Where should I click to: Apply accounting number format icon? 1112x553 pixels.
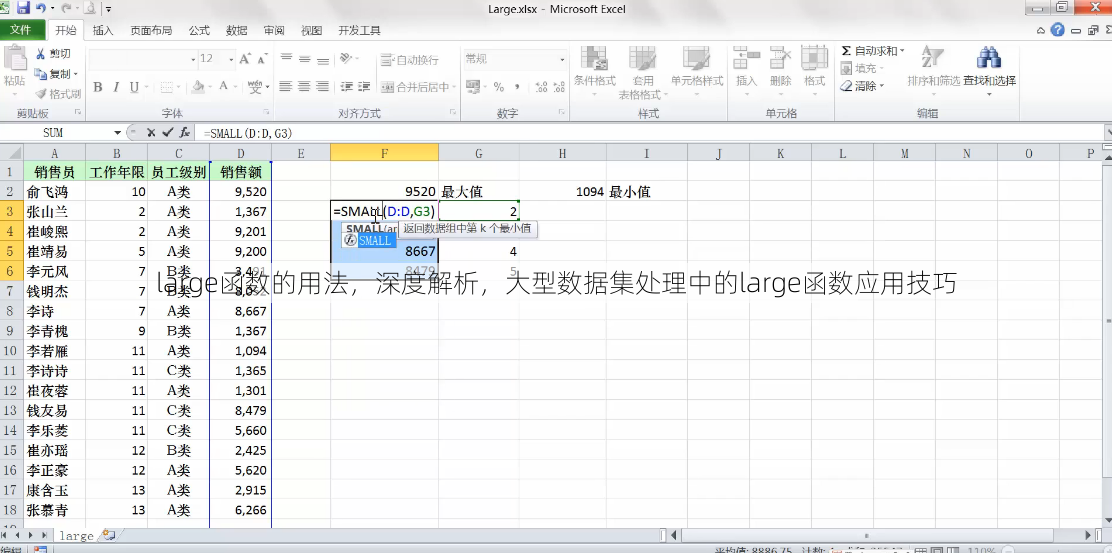pos(473,87)
